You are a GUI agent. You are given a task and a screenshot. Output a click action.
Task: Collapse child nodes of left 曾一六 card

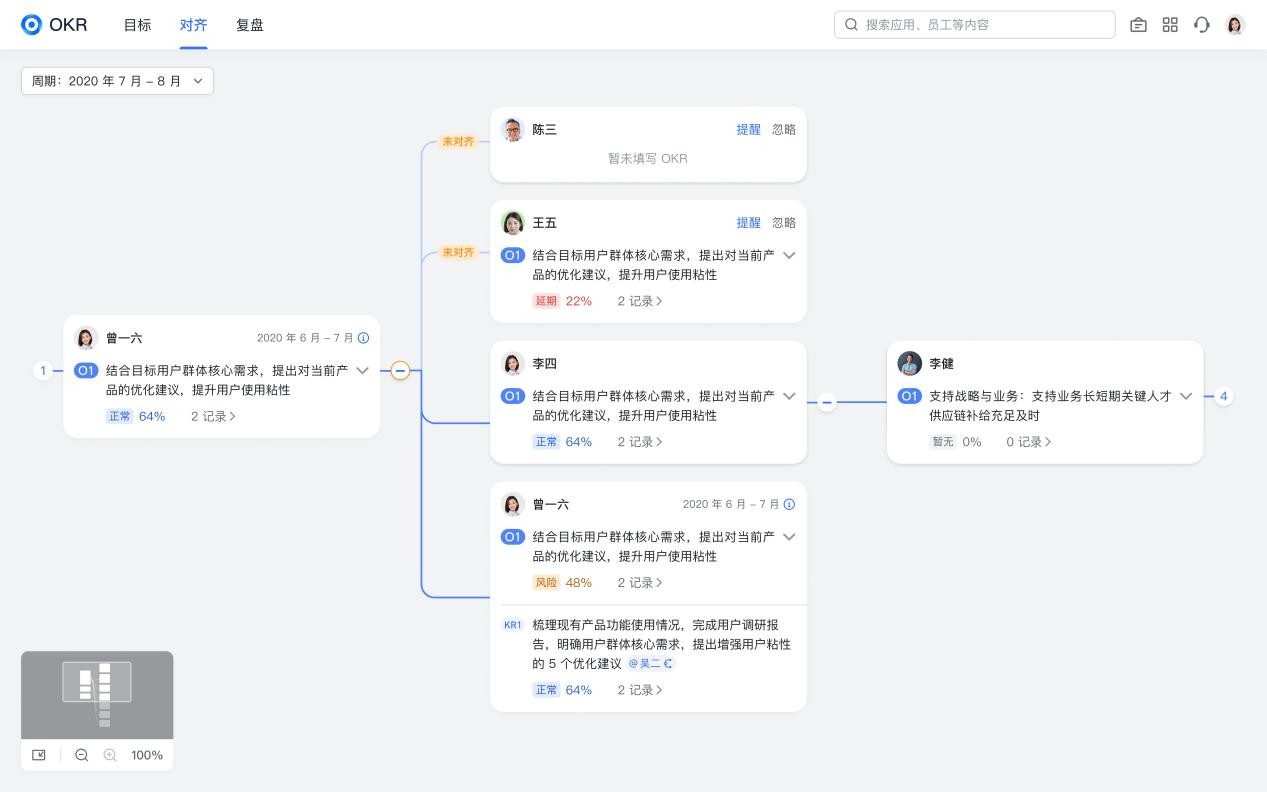(400, 371)
